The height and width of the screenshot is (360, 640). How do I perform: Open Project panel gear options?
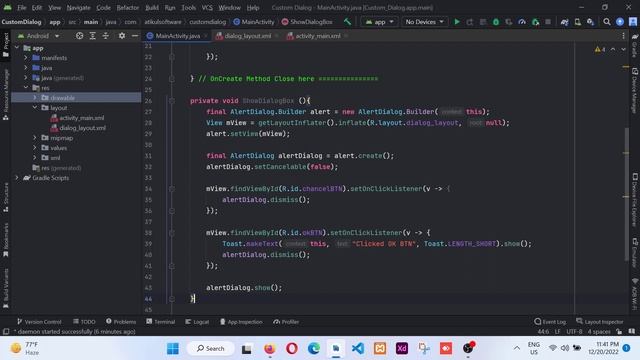tap(122, 36)
